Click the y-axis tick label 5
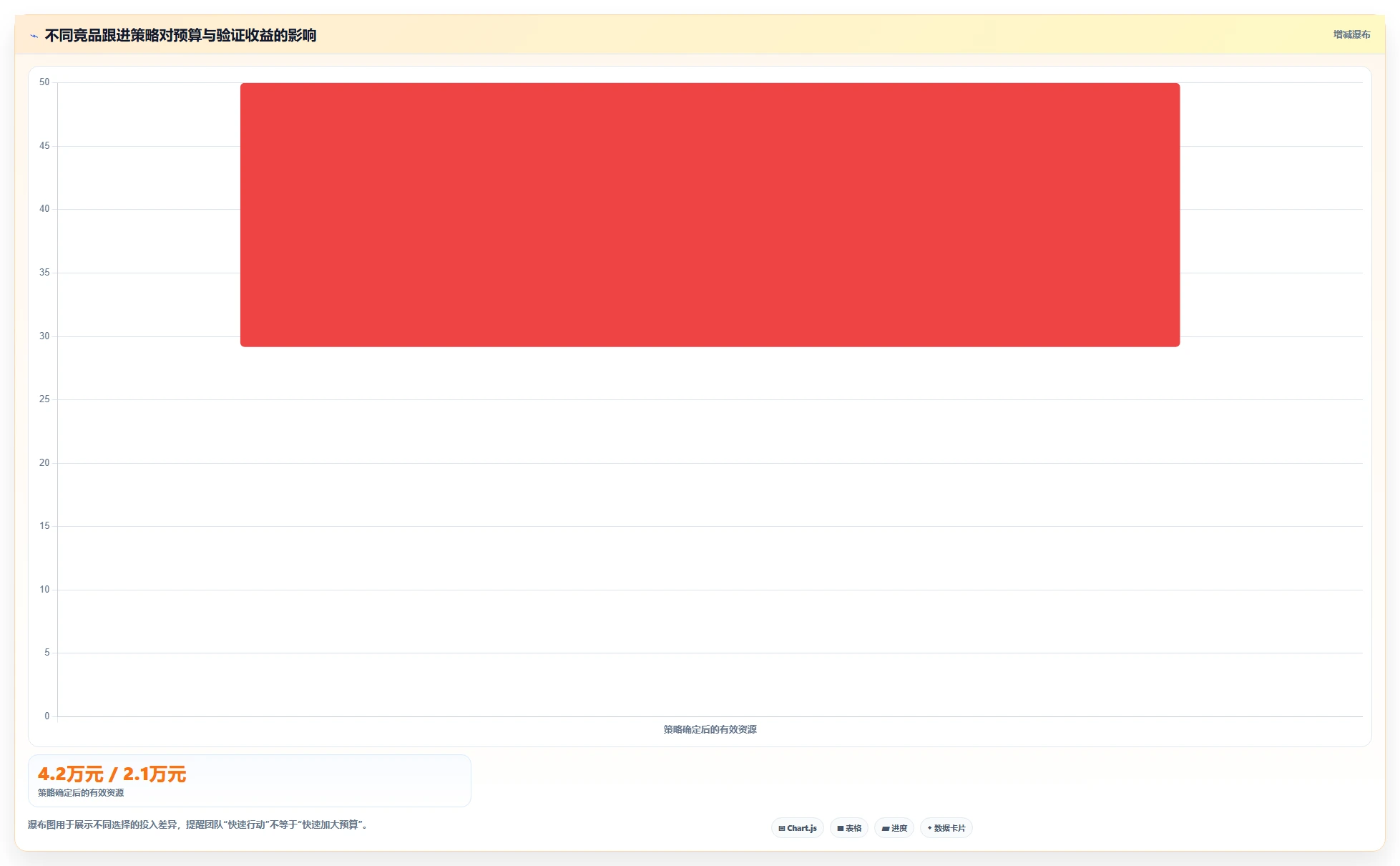Screen dimensions: 1400x866 pos(47,653)
